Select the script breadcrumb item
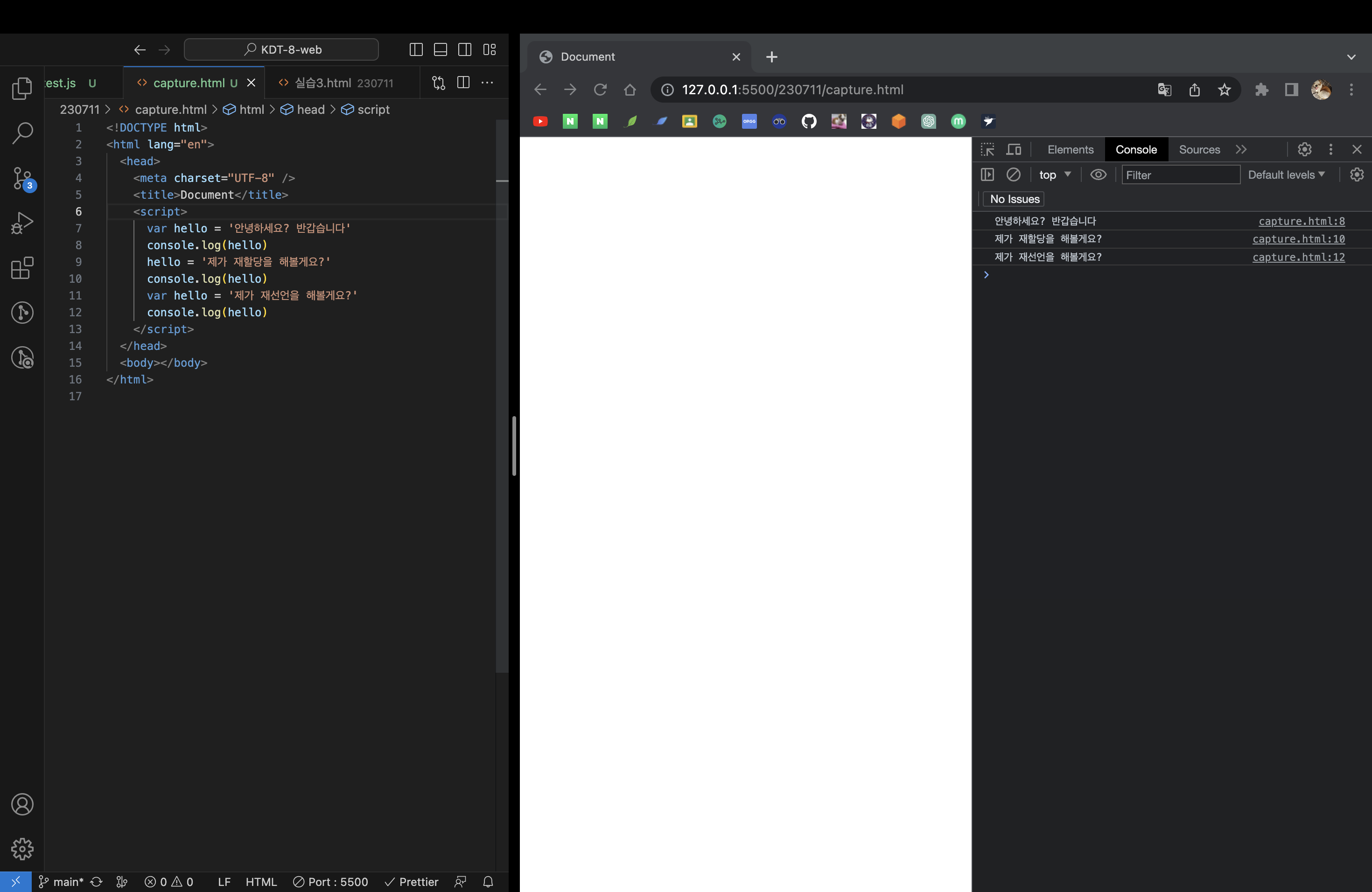This screenshot has width=1372, height=892. pos(365,110)
